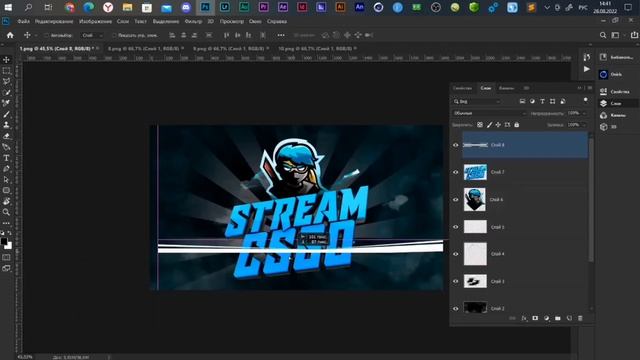Open the extra tools three-dot menu
640x360 pixels.
point(6,223)
